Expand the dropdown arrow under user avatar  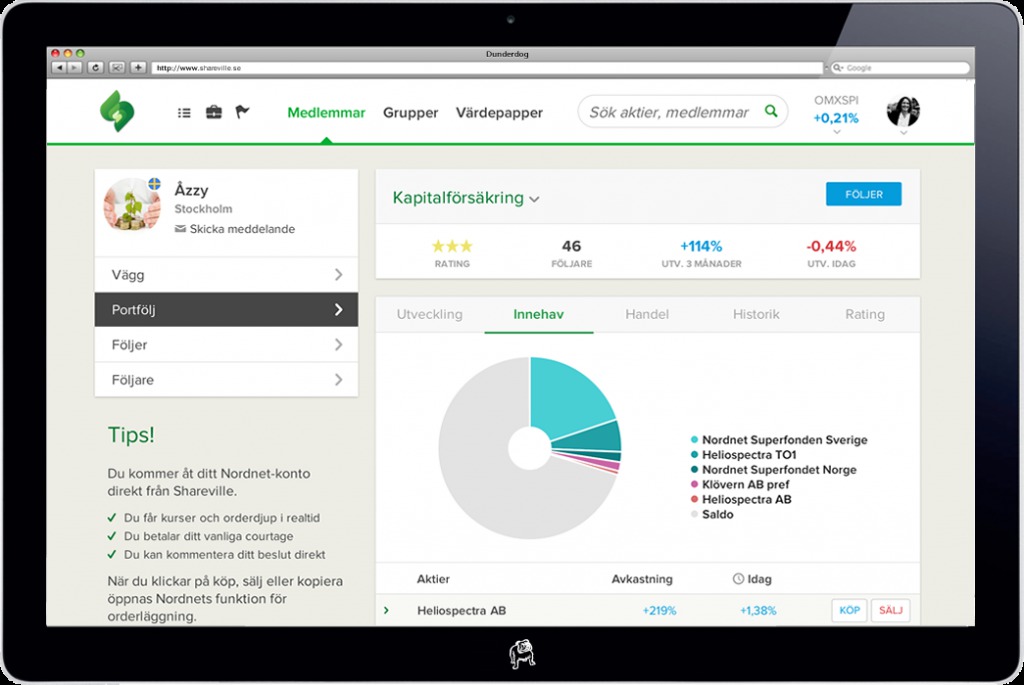(903, 133)
